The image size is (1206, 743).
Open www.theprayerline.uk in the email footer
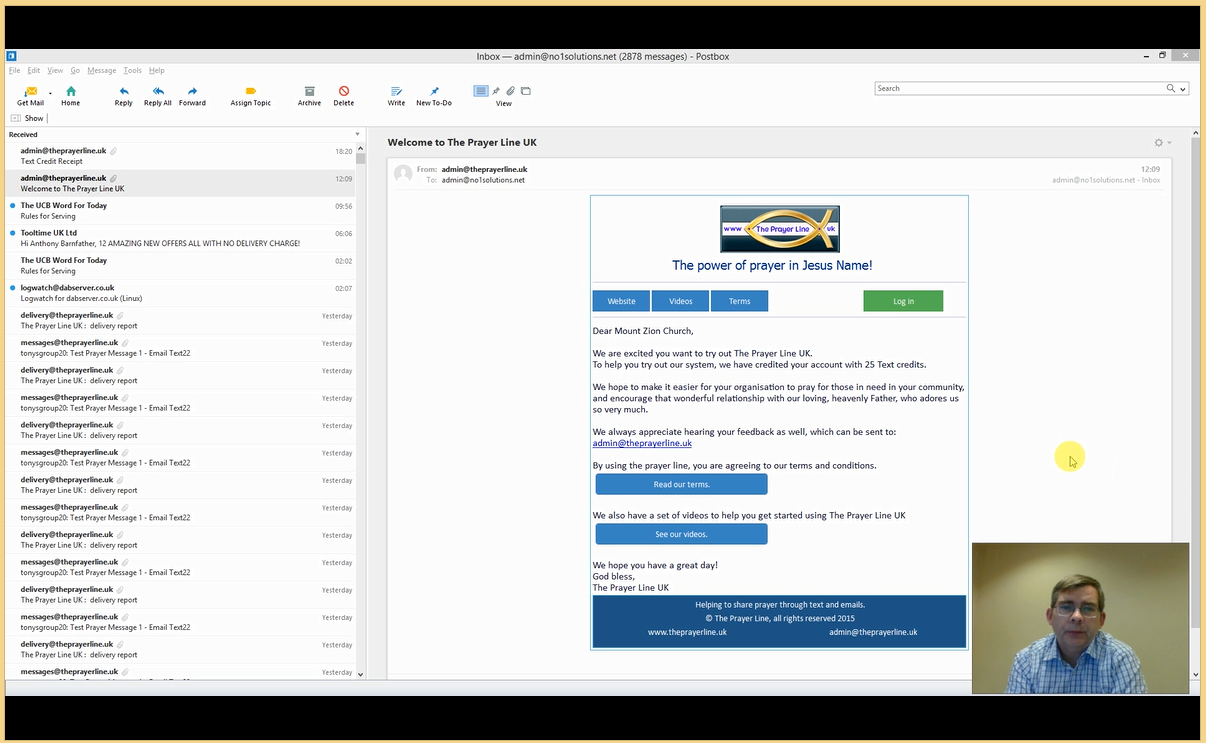687,632
